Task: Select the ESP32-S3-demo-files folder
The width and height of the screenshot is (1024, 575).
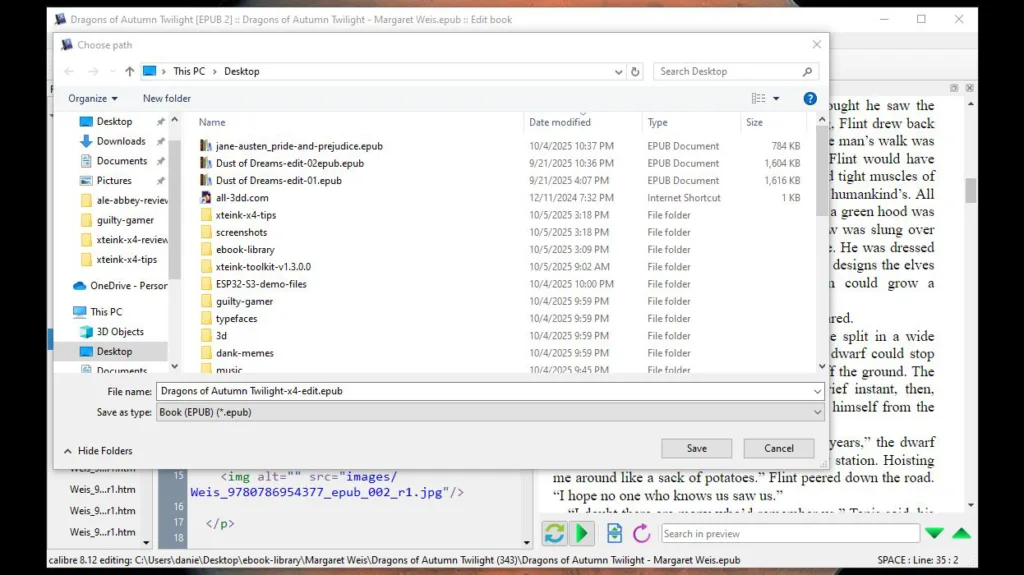Action: [x=261, y=284]
